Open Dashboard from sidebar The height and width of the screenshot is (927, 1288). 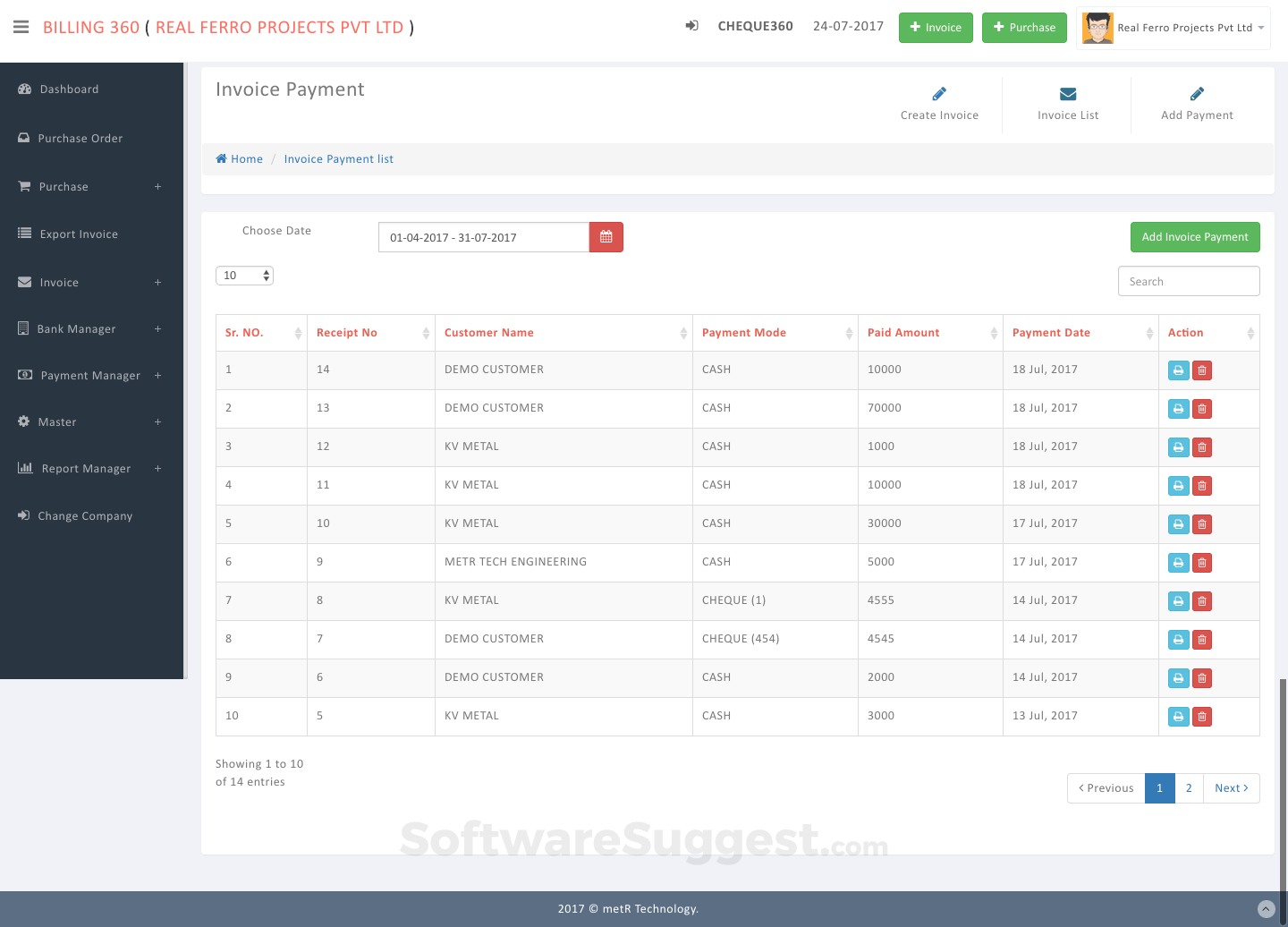tap(69, 89)
